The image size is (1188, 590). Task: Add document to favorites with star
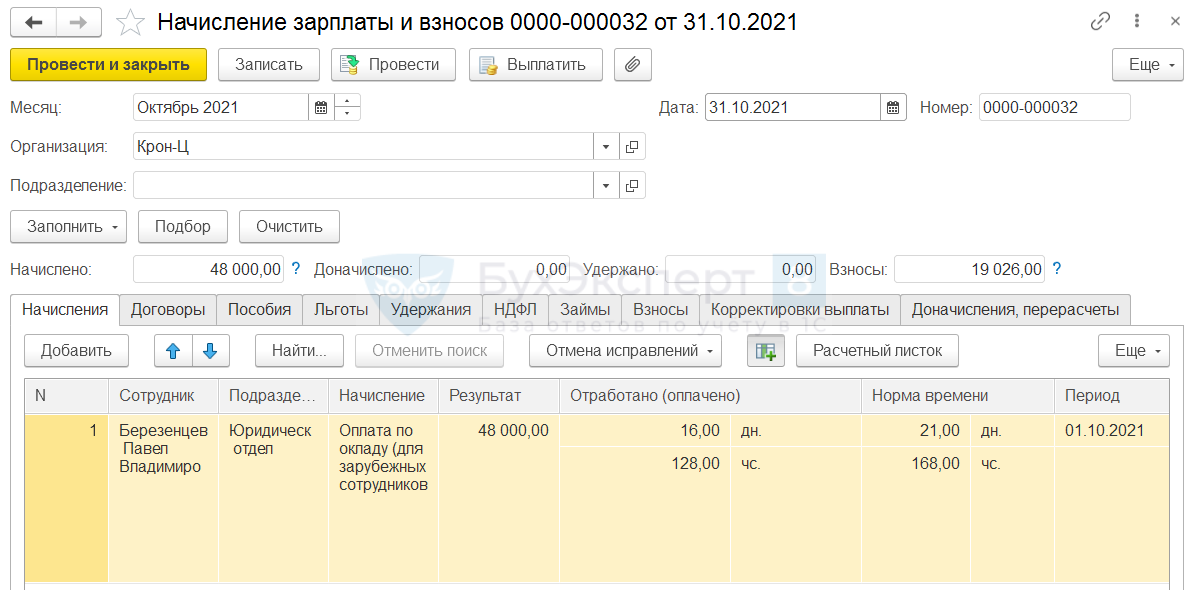pyautogui.click(x=130, y=22)
